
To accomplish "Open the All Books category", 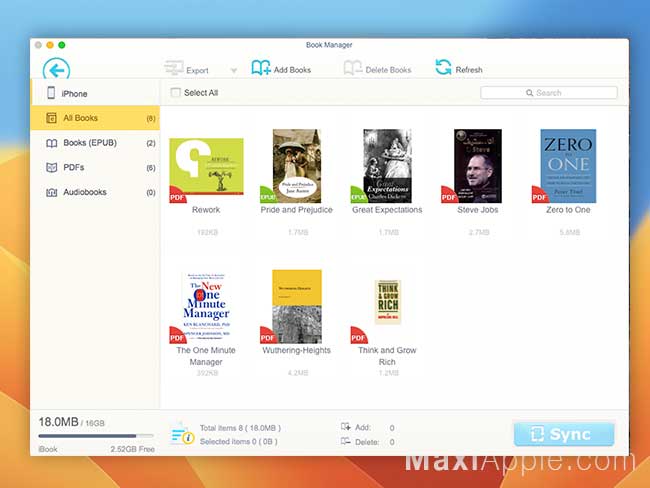I will point(95,118).
